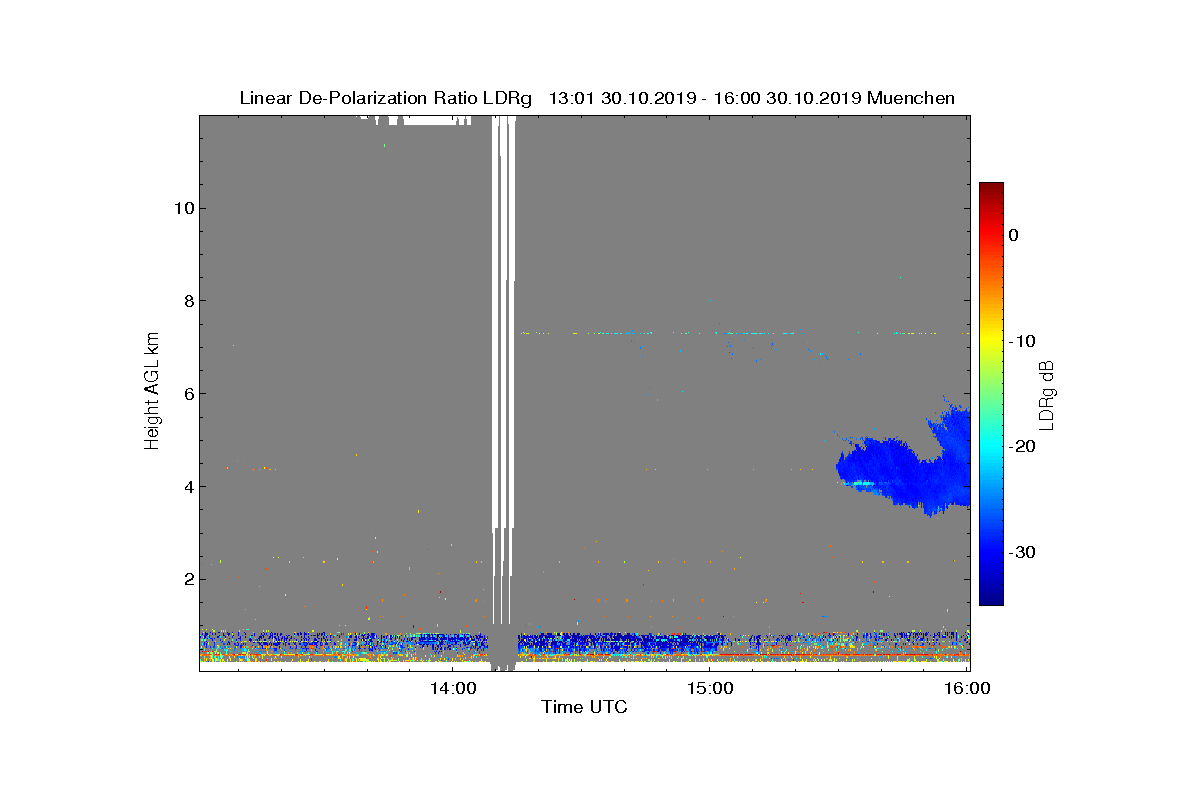The image size is (1200, 800).
Task: Click the 14:00 time tick label
Action: 451,688
